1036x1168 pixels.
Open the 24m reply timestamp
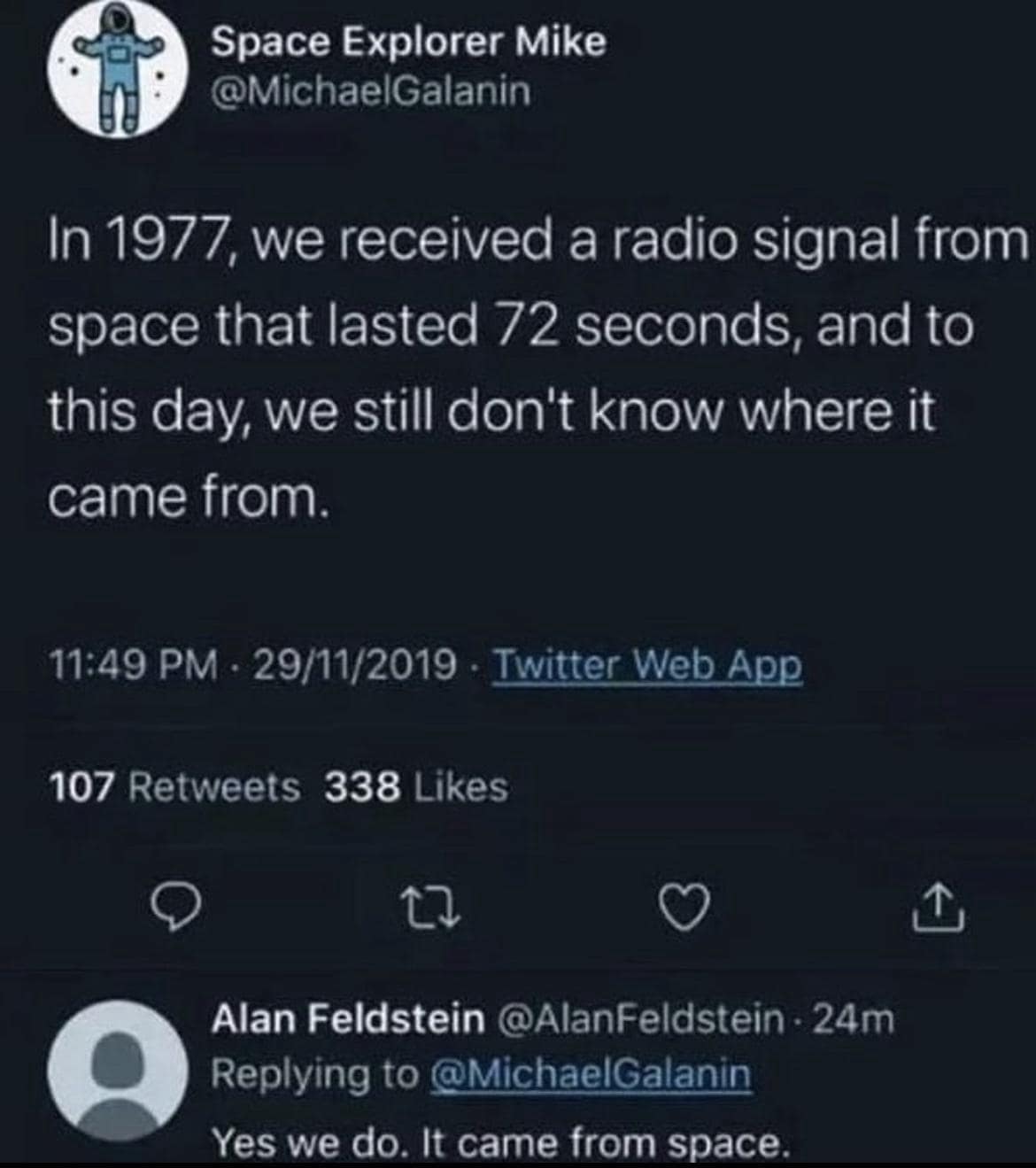(x=853, y=1020)
